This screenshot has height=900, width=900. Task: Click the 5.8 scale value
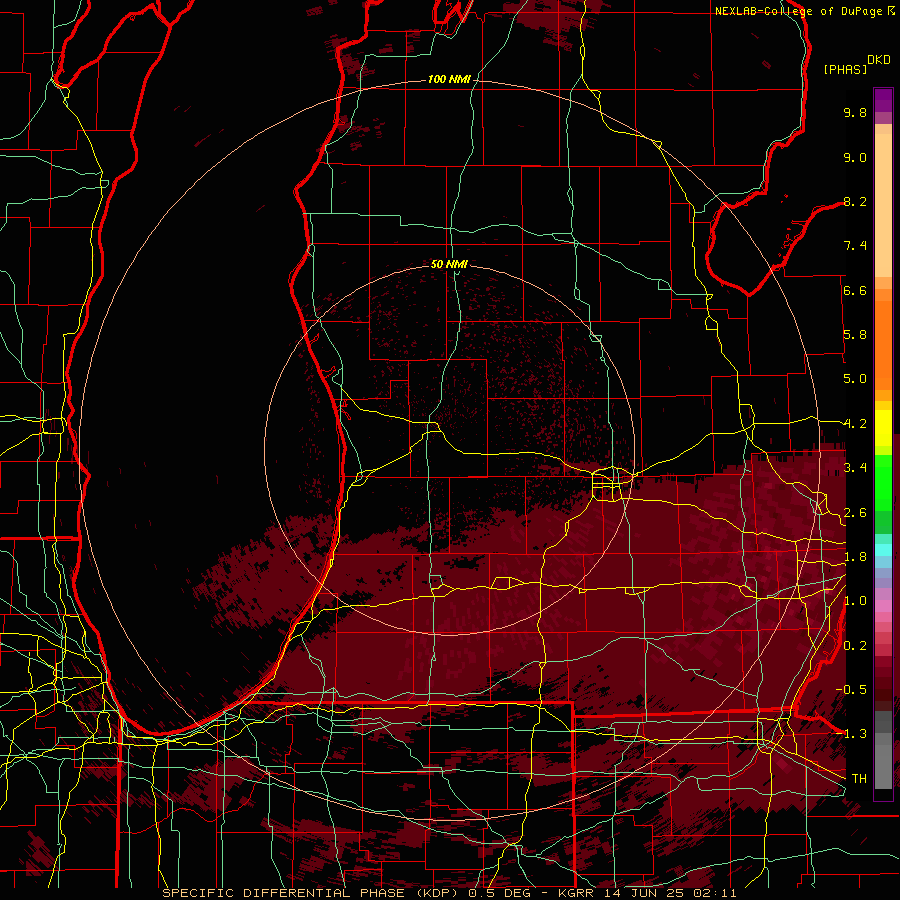(855, 335)
